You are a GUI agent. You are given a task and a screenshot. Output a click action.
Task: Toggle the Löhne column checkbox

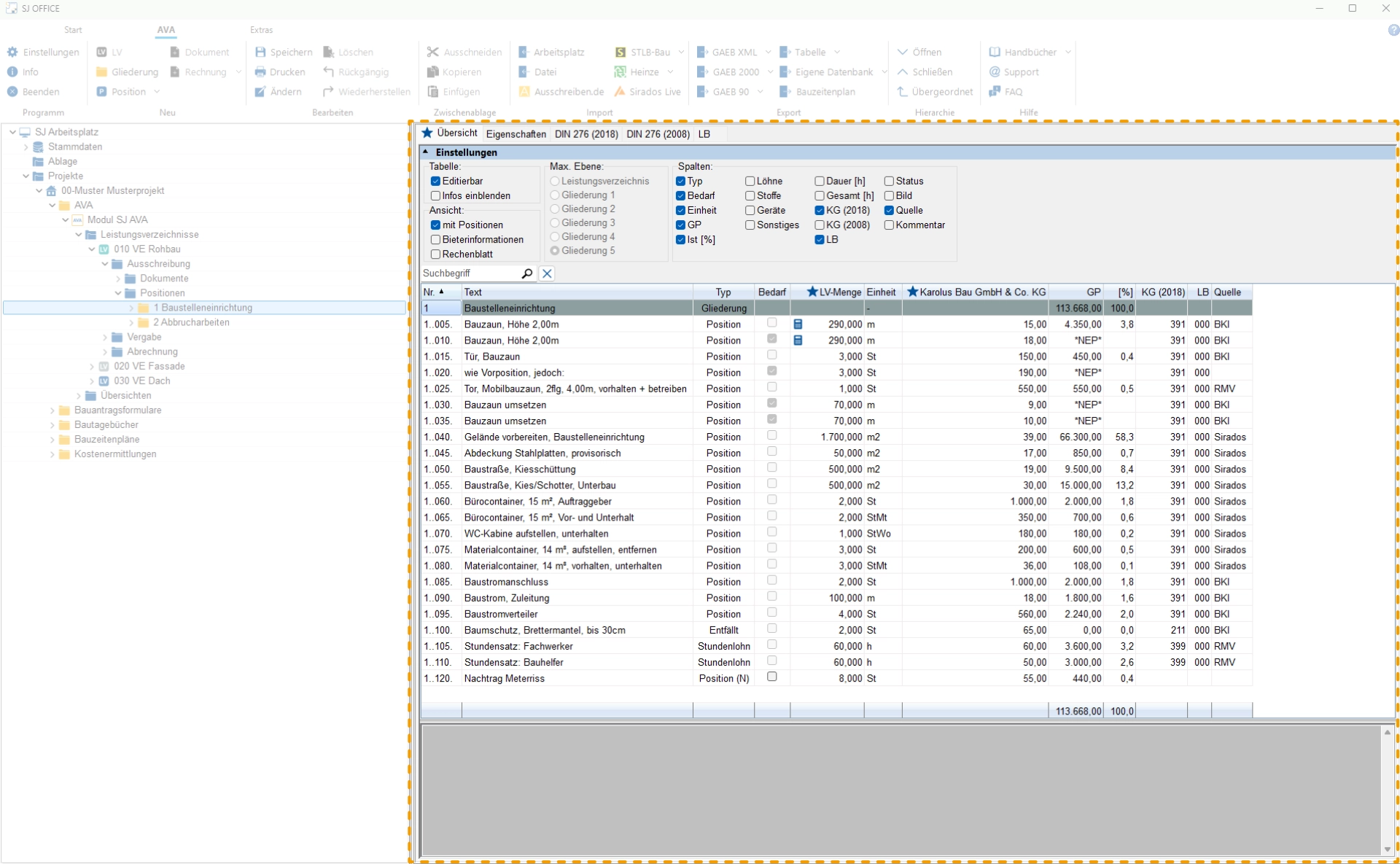[x=750, y=182]
